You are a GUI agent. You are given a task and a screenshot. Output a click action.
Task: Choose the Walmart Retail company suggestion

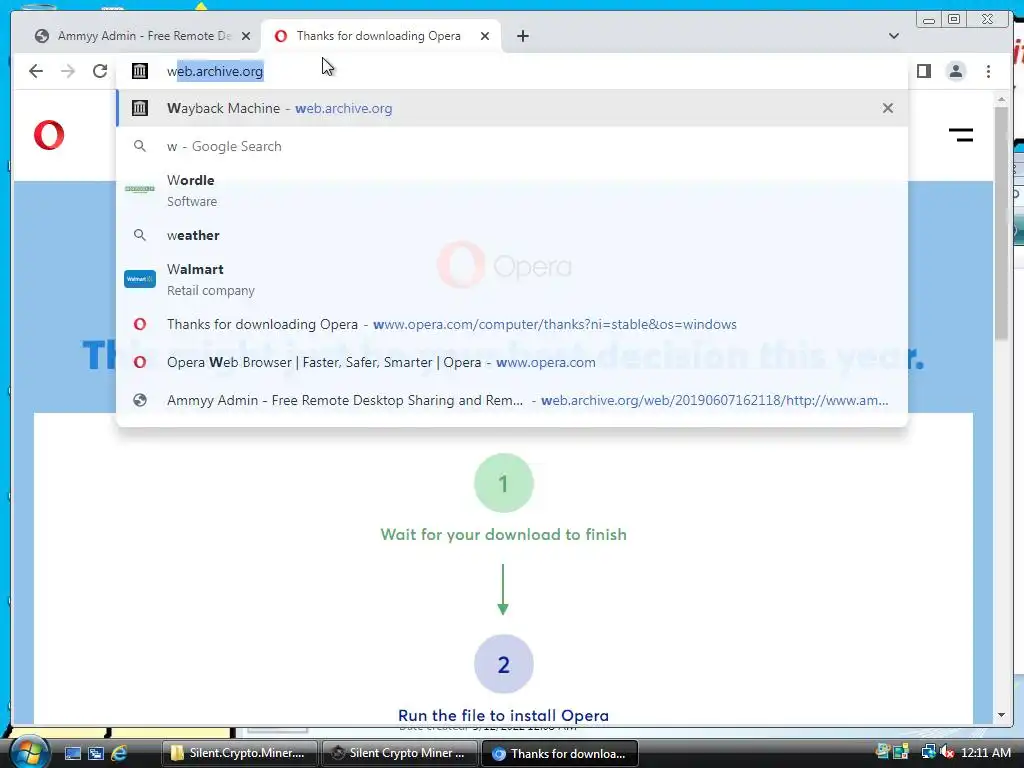512,280
